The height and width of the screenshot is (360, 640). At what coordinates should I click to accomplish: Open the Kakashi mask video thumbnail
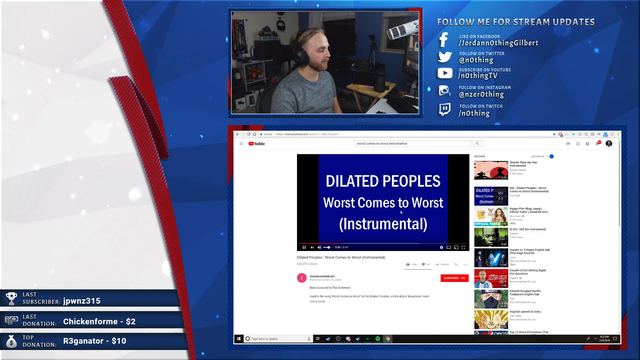[491, 299]
